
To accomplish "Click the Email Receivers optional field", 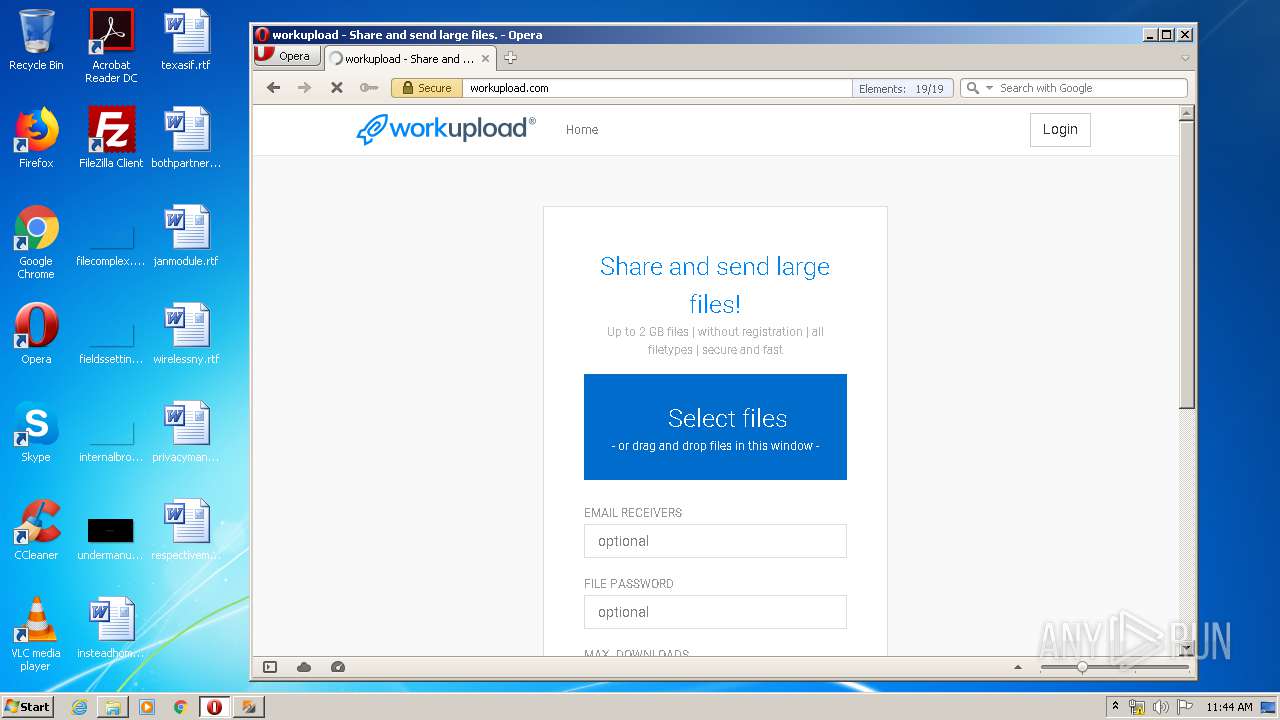I will point(715,541).
